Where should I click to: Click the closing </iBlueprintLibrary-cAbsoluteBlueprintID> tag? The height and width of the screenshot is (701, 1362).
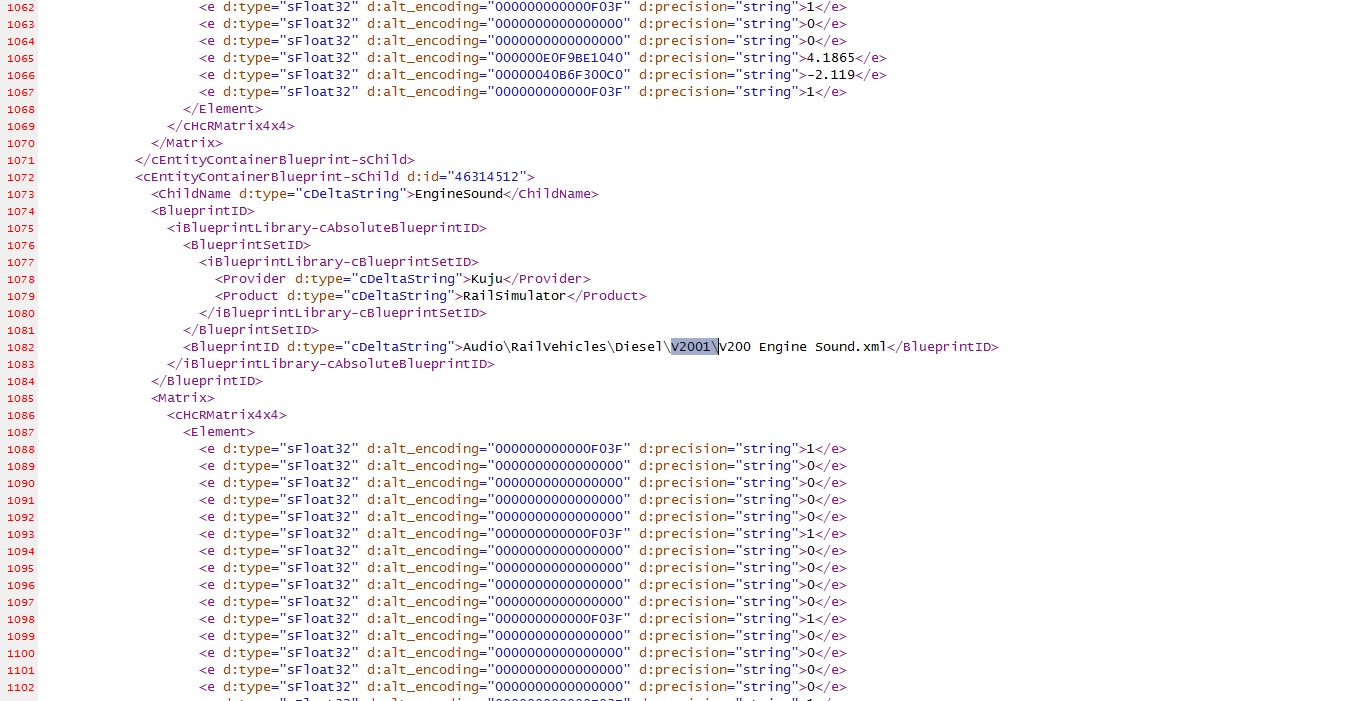pos(331,364)
